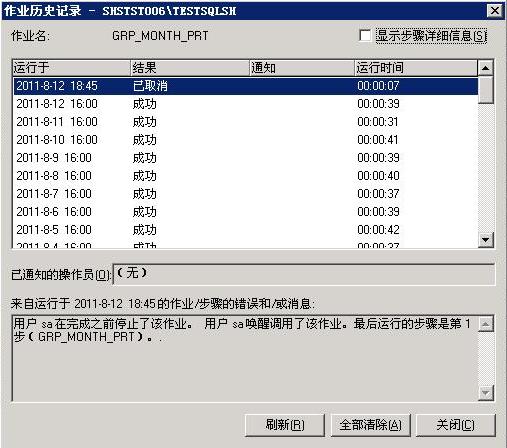The height and width of the screenshot is (448, 507).
Task: Sort by the 结果 column header
Action: (x=190, y=68)
